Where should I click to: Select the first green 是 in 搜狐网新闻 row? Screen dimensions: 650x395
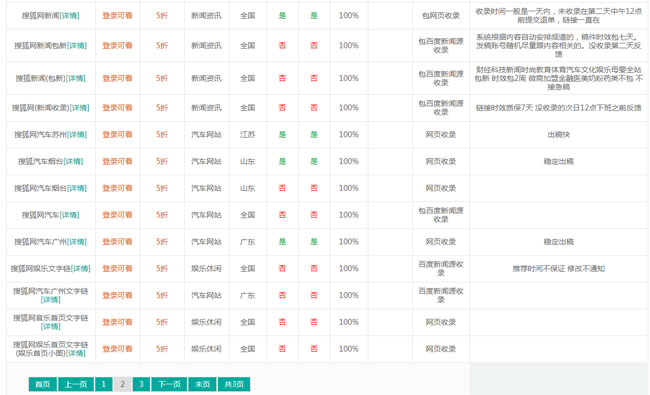tap(282, 16)
